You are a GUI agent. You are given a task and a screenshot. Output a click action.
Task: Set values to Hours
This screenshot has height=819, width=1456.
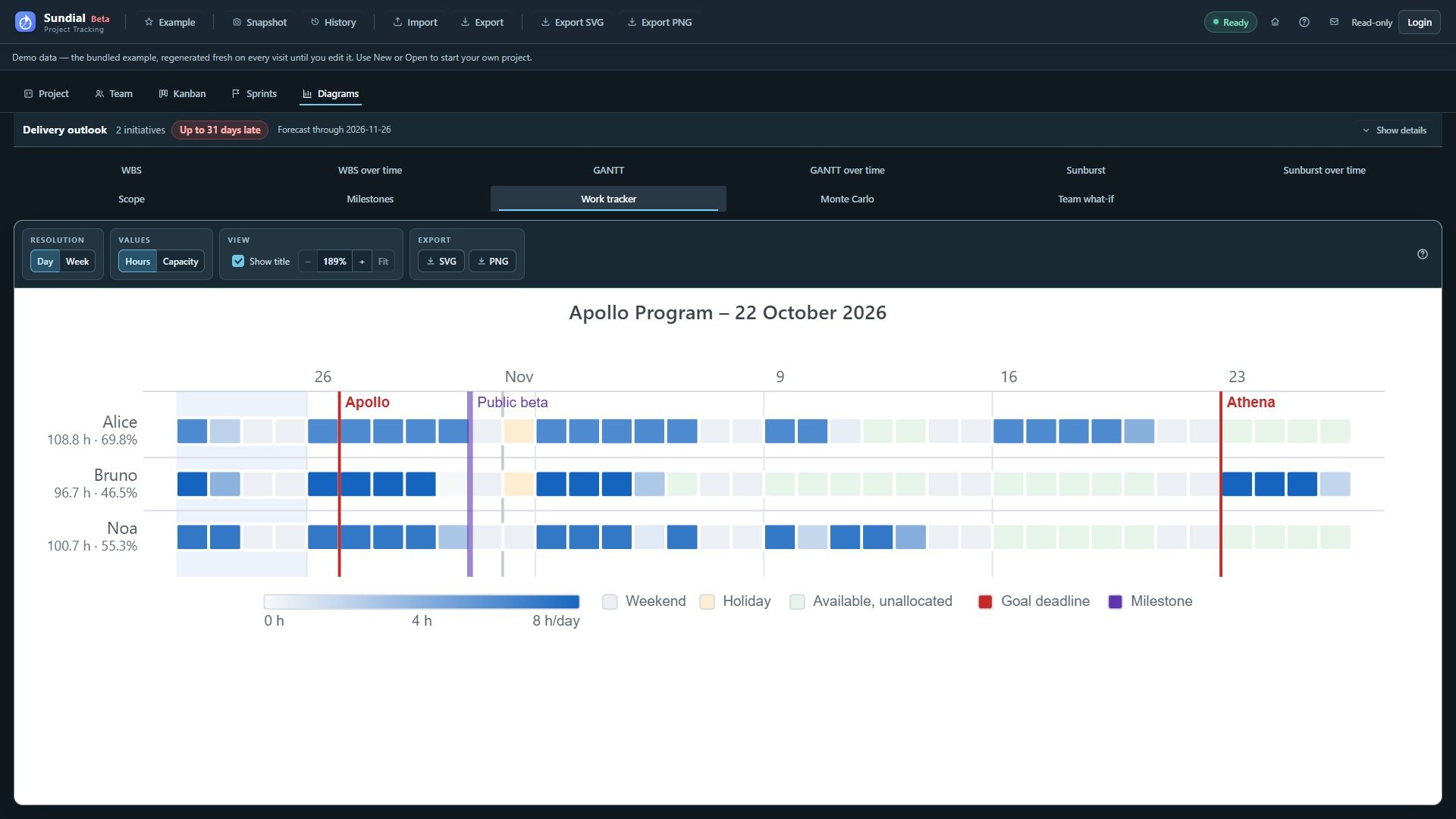[x=137, y=262]
